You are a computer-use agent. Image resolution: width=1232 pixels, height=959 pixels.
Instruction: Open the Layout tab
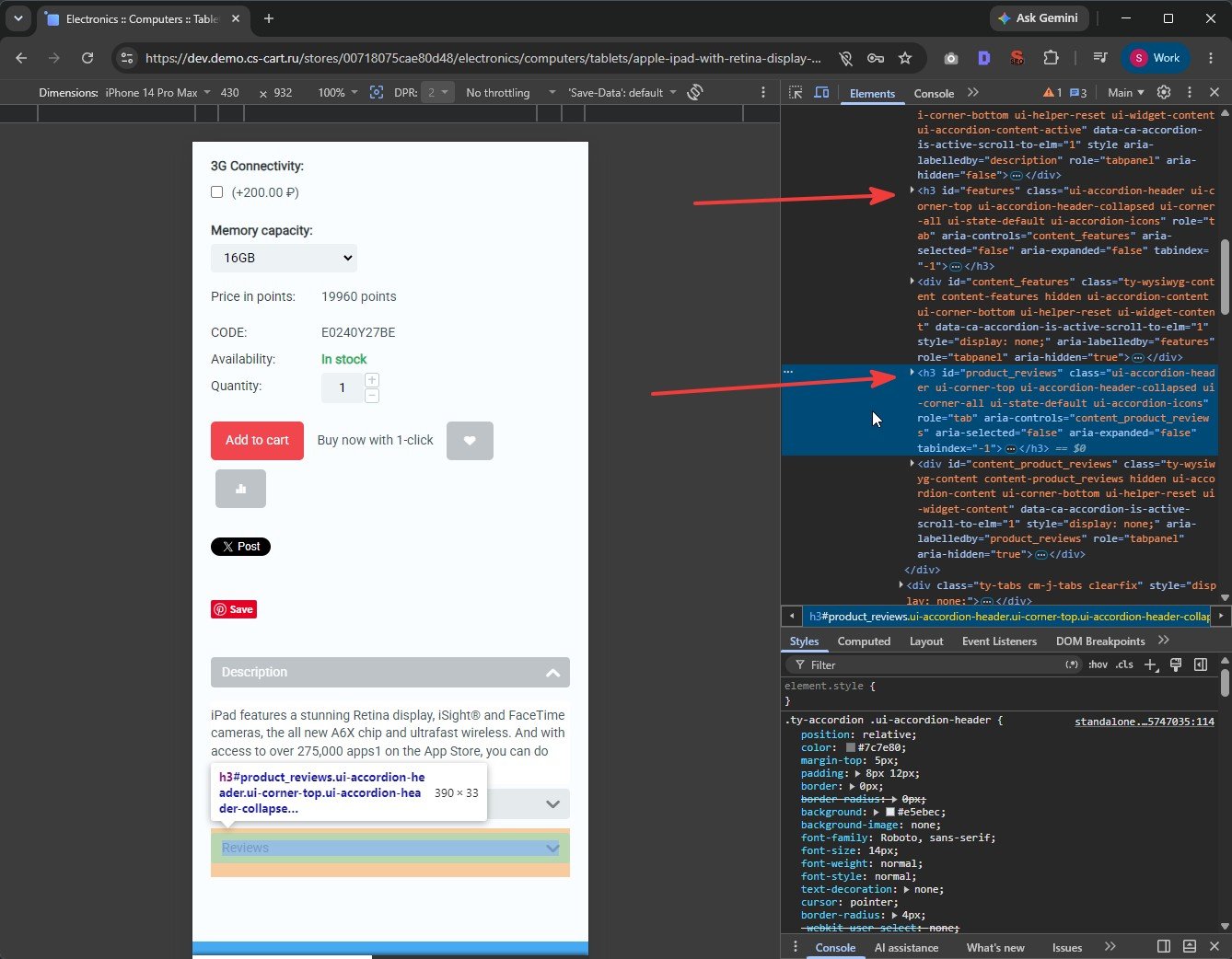pos(926,641)
